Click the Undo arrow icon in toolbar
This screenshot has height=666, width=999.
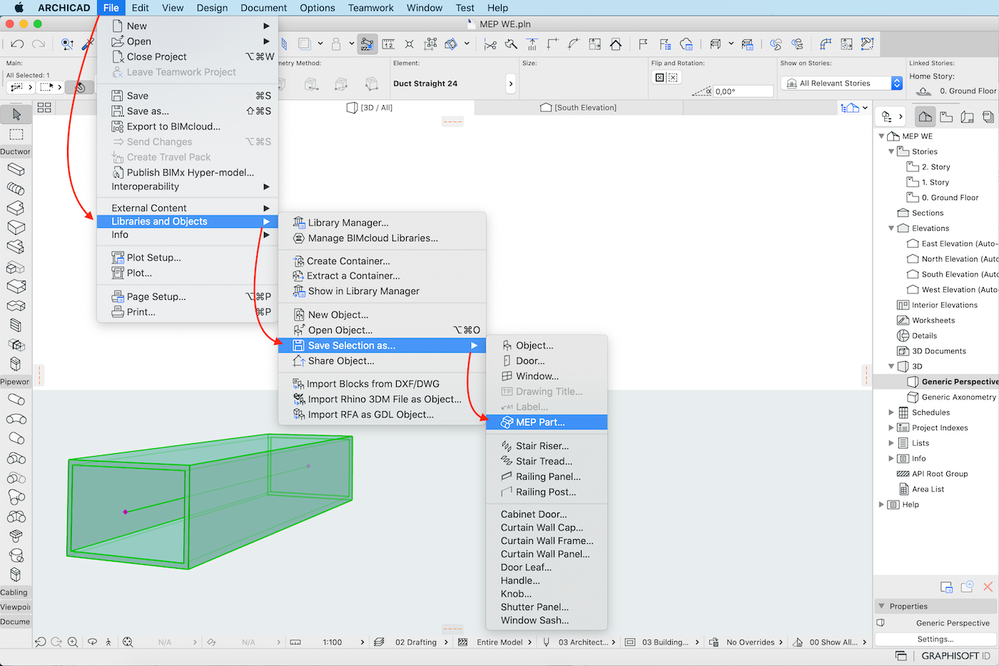pyautogui.click(x=17, y=44)
